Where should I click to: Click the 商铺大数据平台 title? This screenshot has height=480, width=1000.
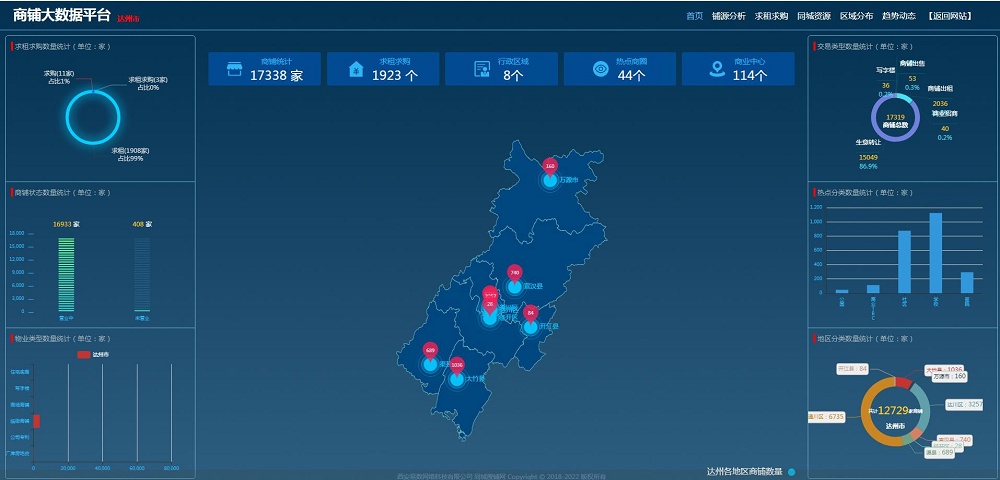[x=62, y=15]
